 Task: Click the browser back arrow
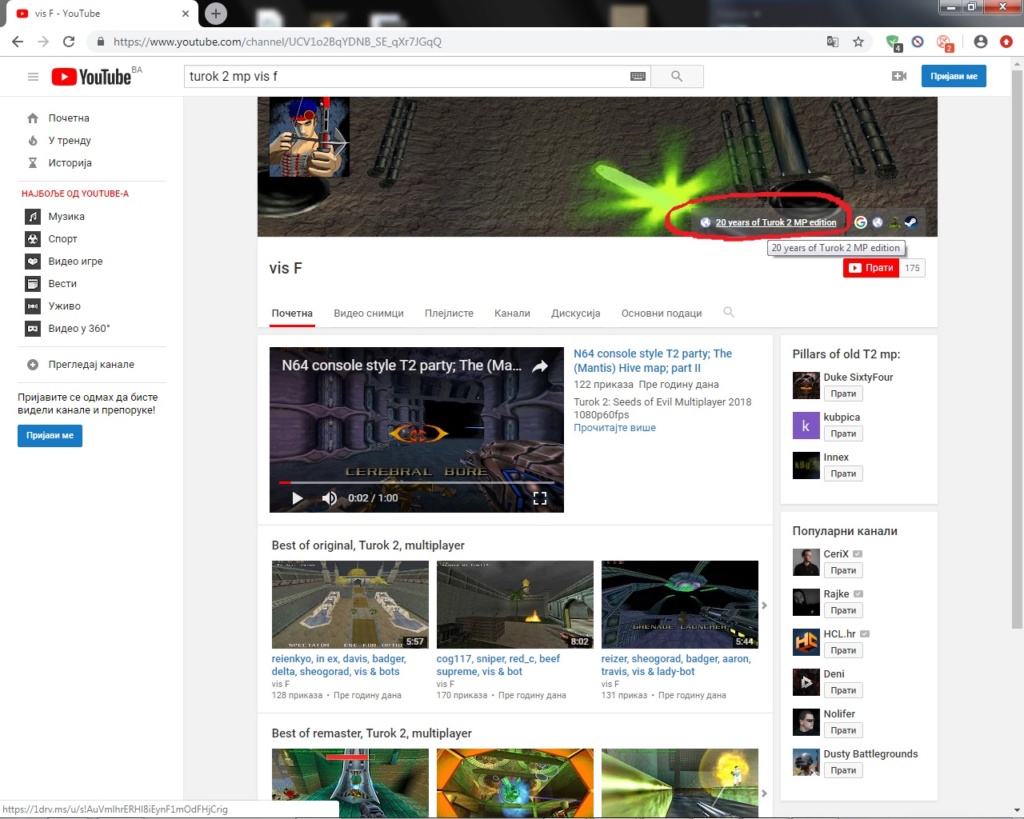[18, 42]
